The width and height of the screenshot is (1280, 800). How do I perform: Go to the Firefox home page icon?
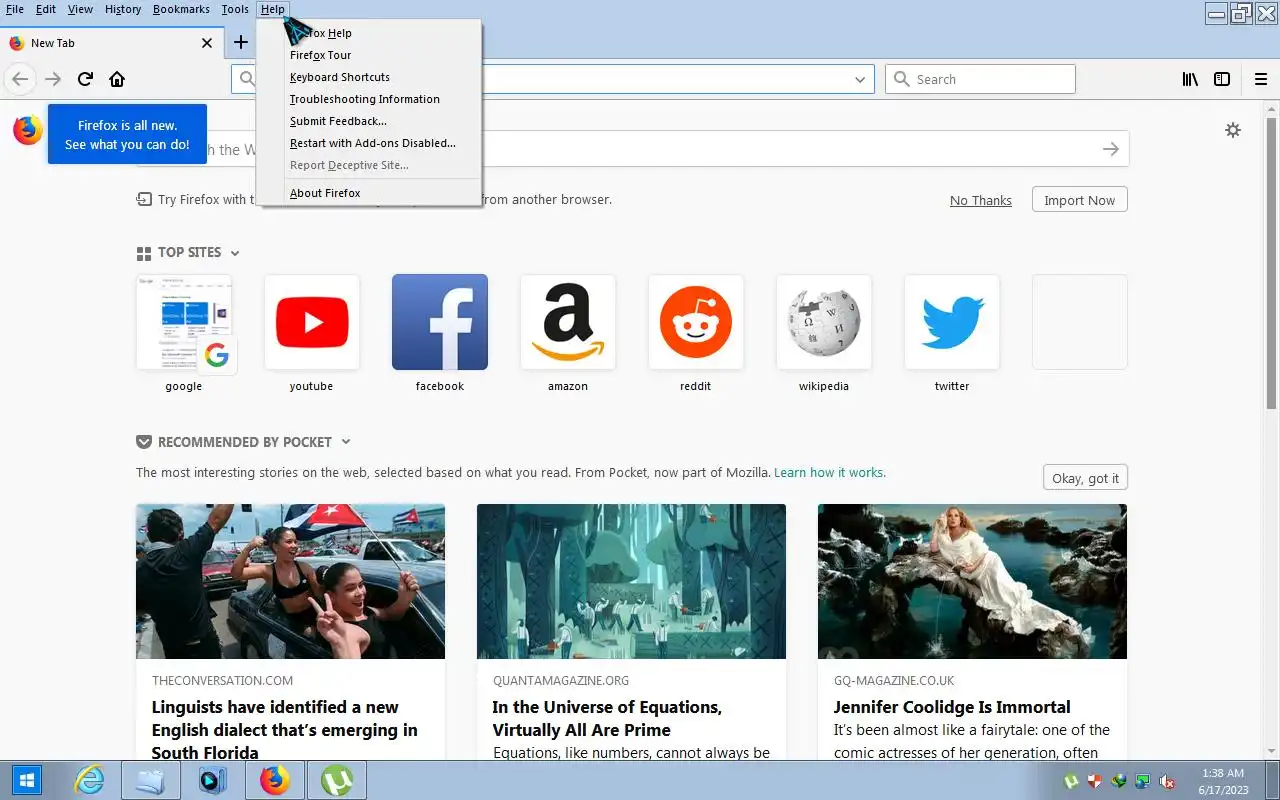coord(117,79)
